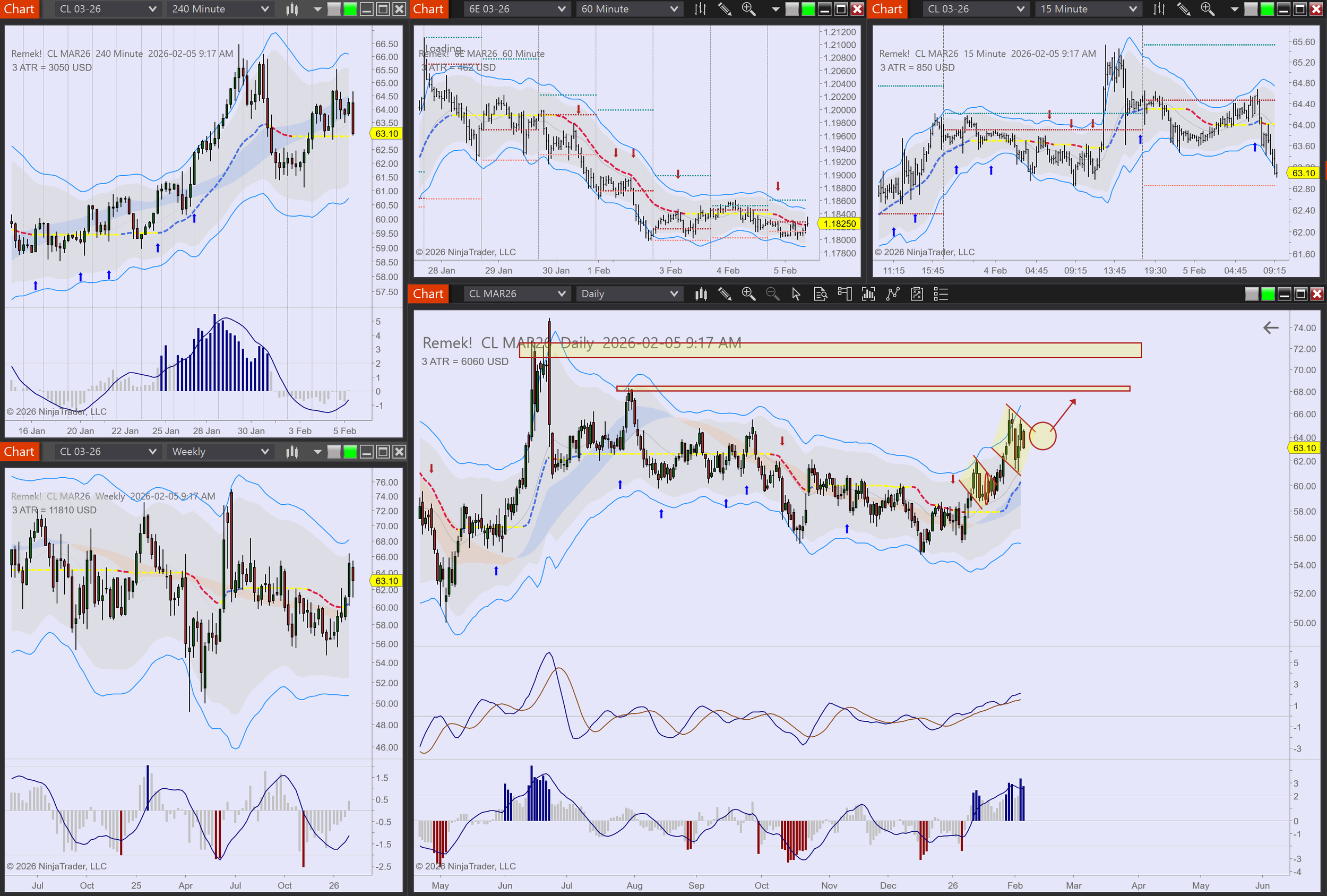Click the Chart tab of 60 Minute window
Image resolution: width=1327 pixels, height=896 pixels.
pyautogui.click(x=428, y=9)
